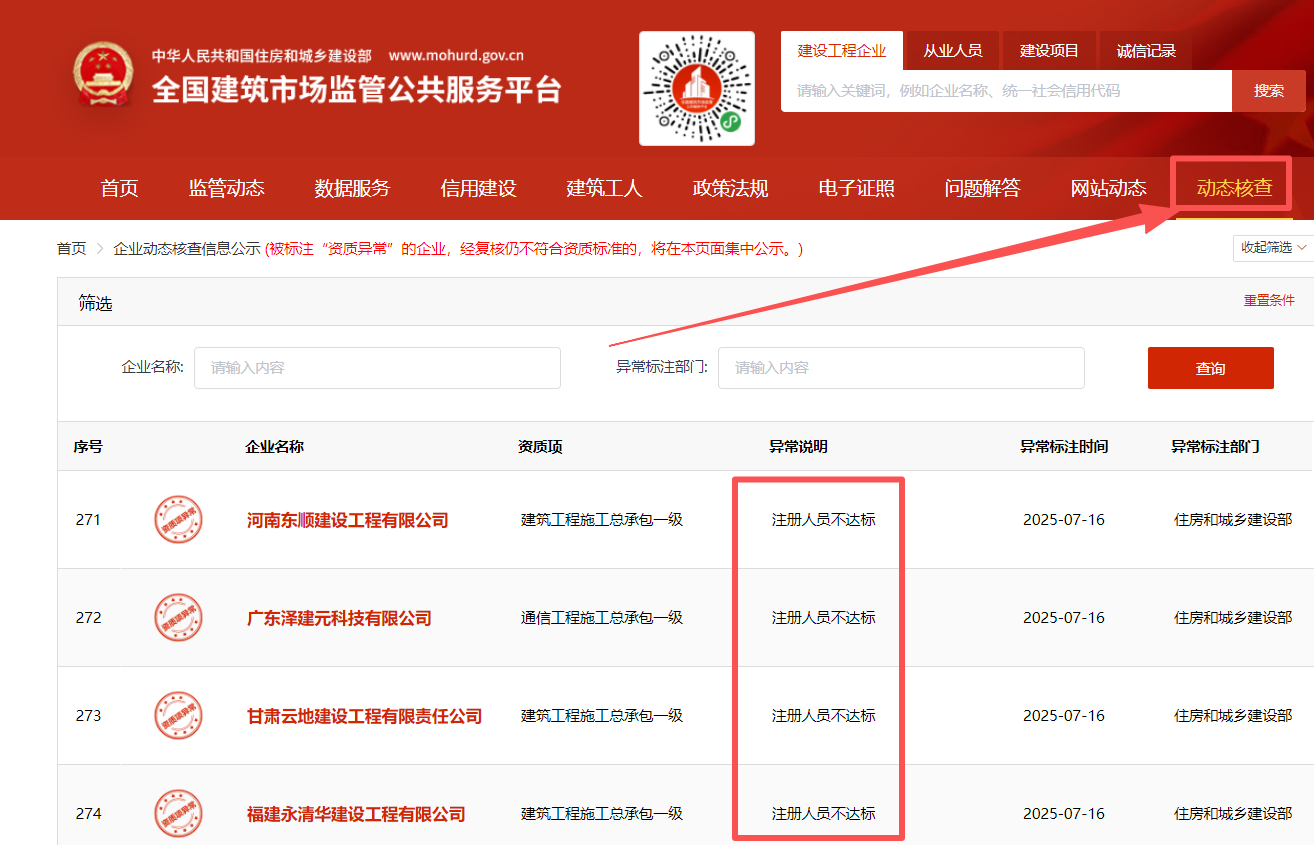Click 首页 in the breadcrumb

(71, 248)
